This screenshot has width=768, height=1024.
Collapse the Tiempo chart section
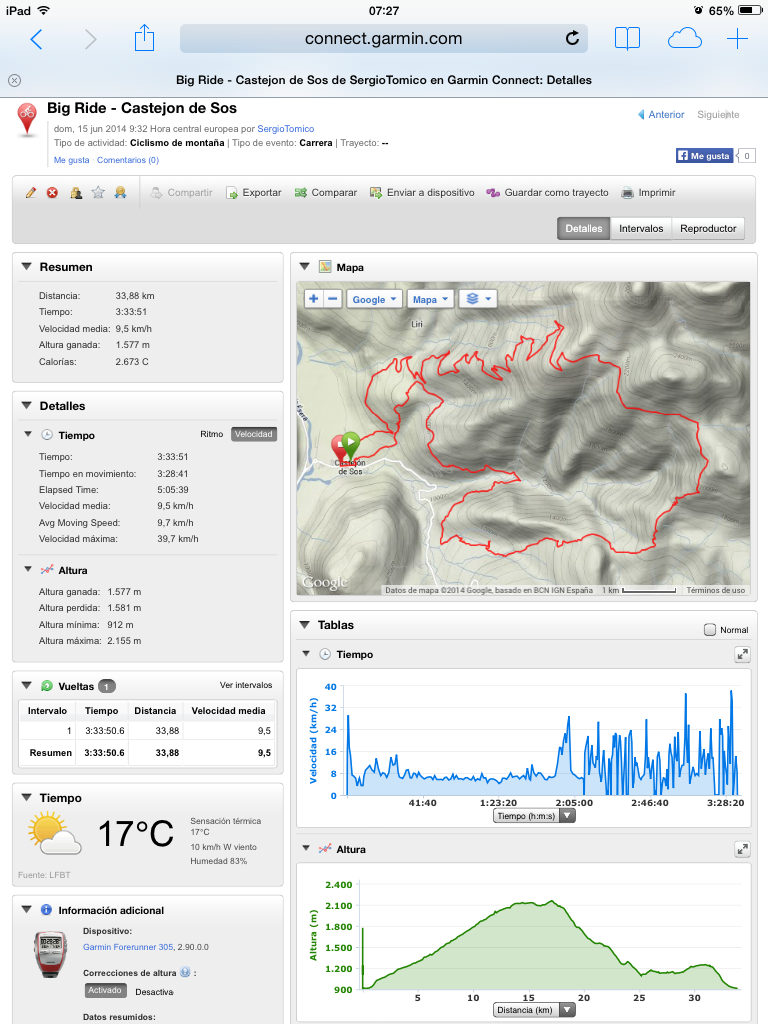(x=306, y=654)
